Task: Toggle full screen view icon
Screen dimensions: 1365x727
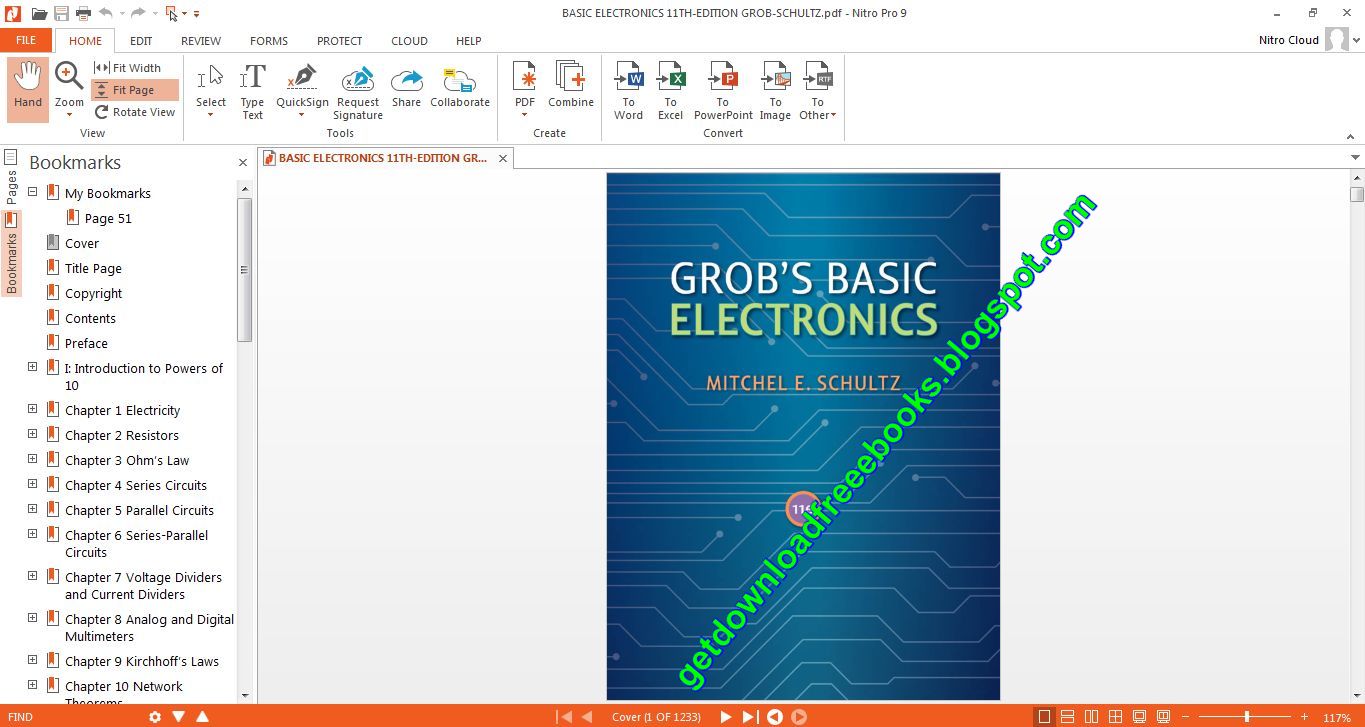Action: click(x=1139, y=717)
